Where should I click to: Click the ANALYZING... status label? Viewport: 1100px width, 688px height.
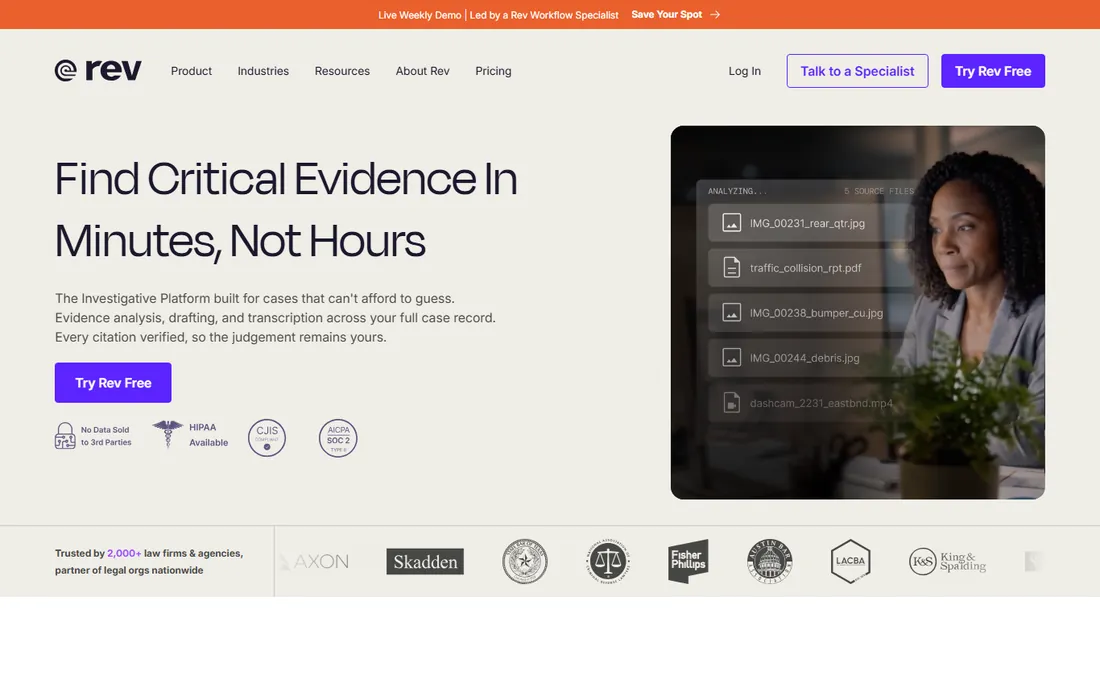[x=737, y=191]
